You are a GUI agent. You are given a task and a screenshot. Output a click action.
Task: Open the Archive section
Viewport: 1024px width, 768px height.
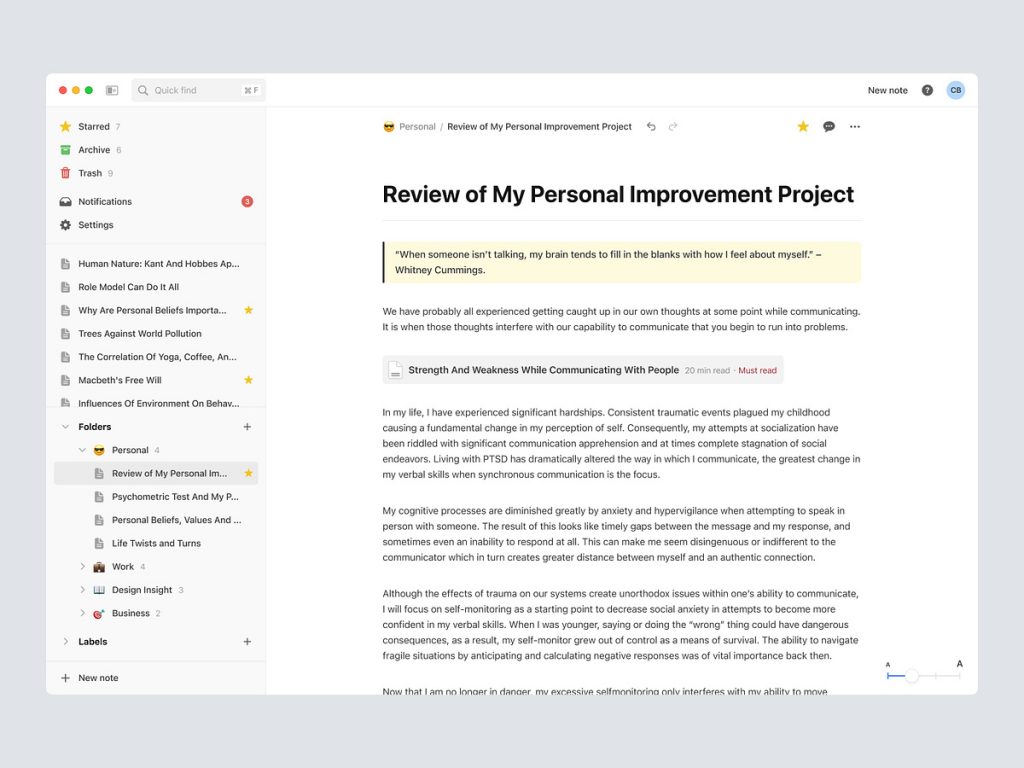94,150
